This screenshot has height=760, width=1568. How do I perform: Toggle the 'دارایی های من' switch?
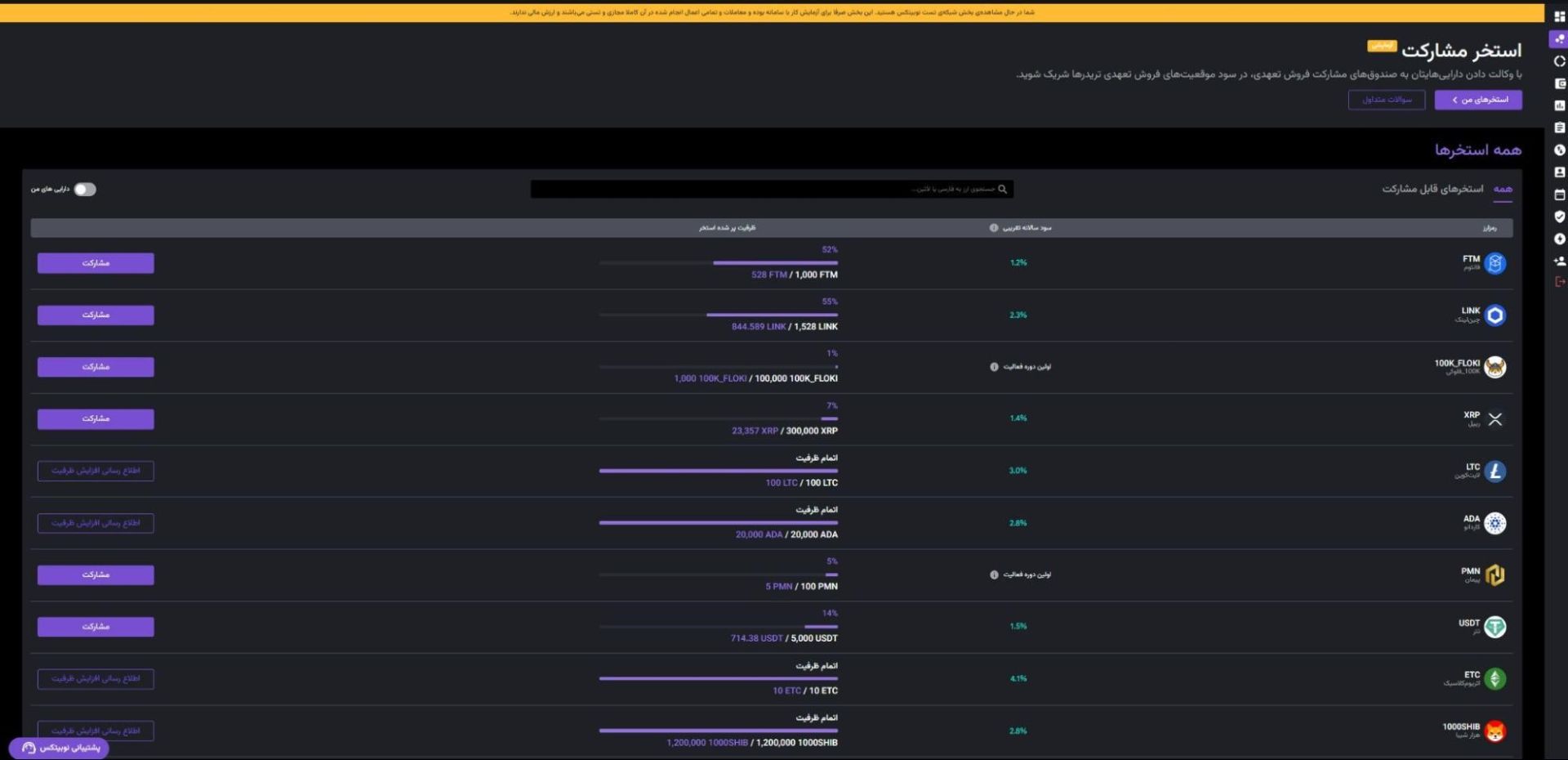point(85,190)
